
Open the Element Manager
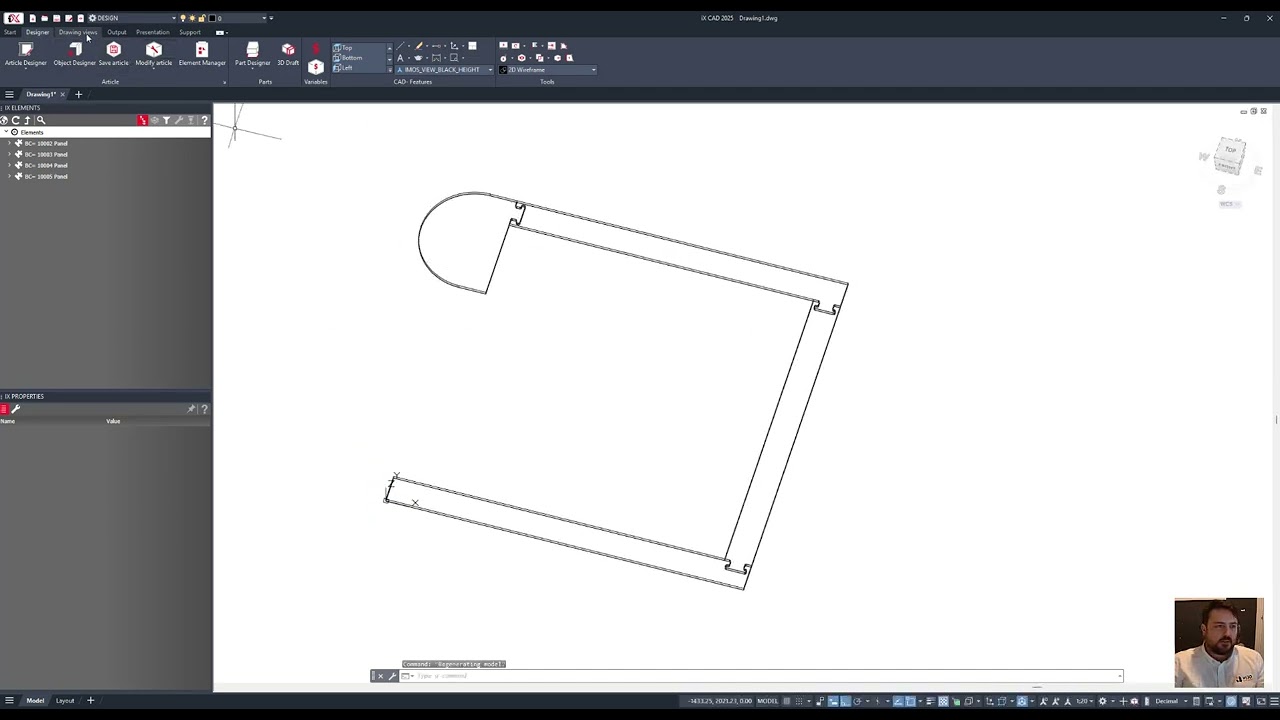point(202,55)
